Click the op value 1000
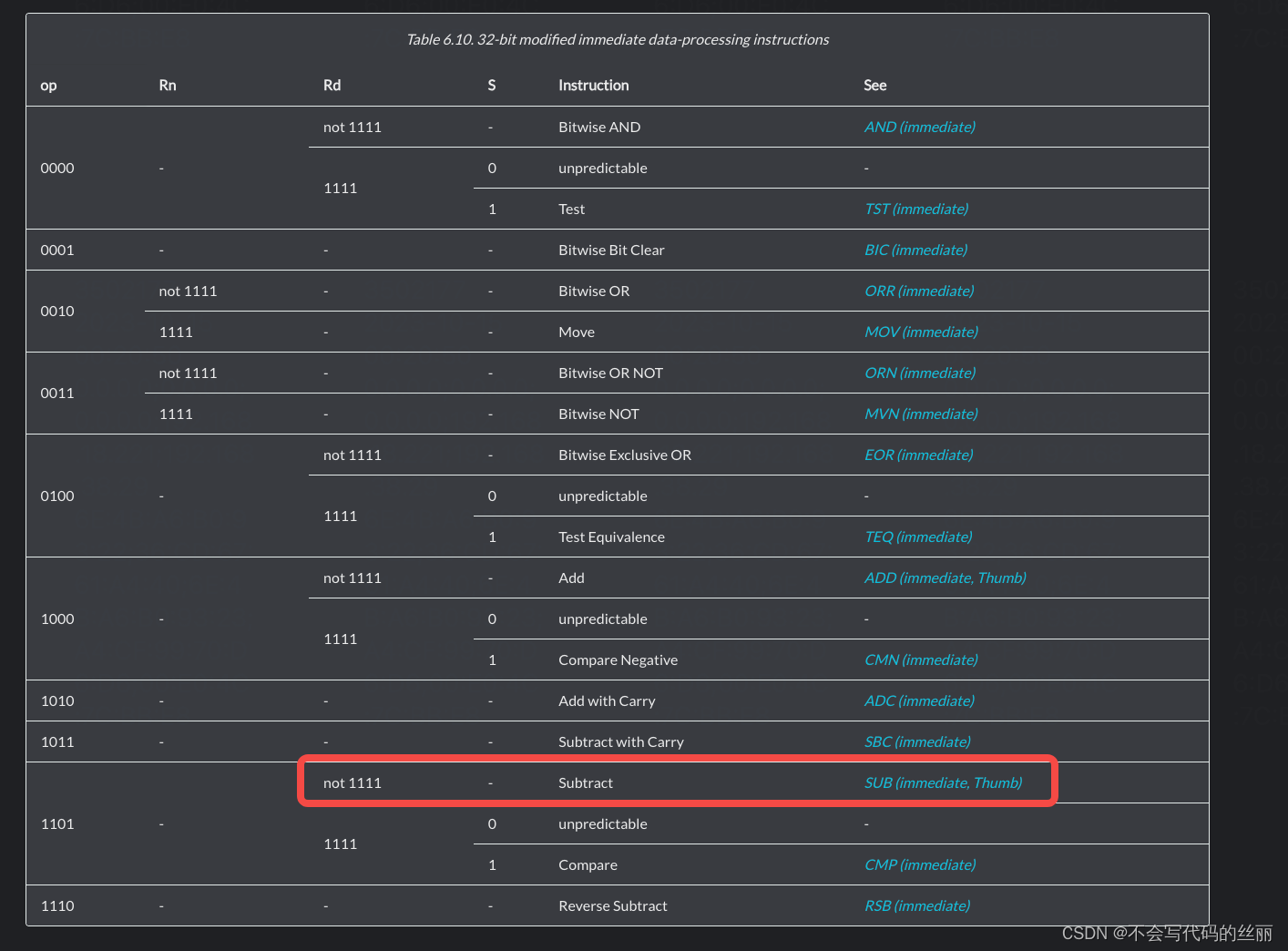Viewport: 1288px width, 951px height. 57,619
